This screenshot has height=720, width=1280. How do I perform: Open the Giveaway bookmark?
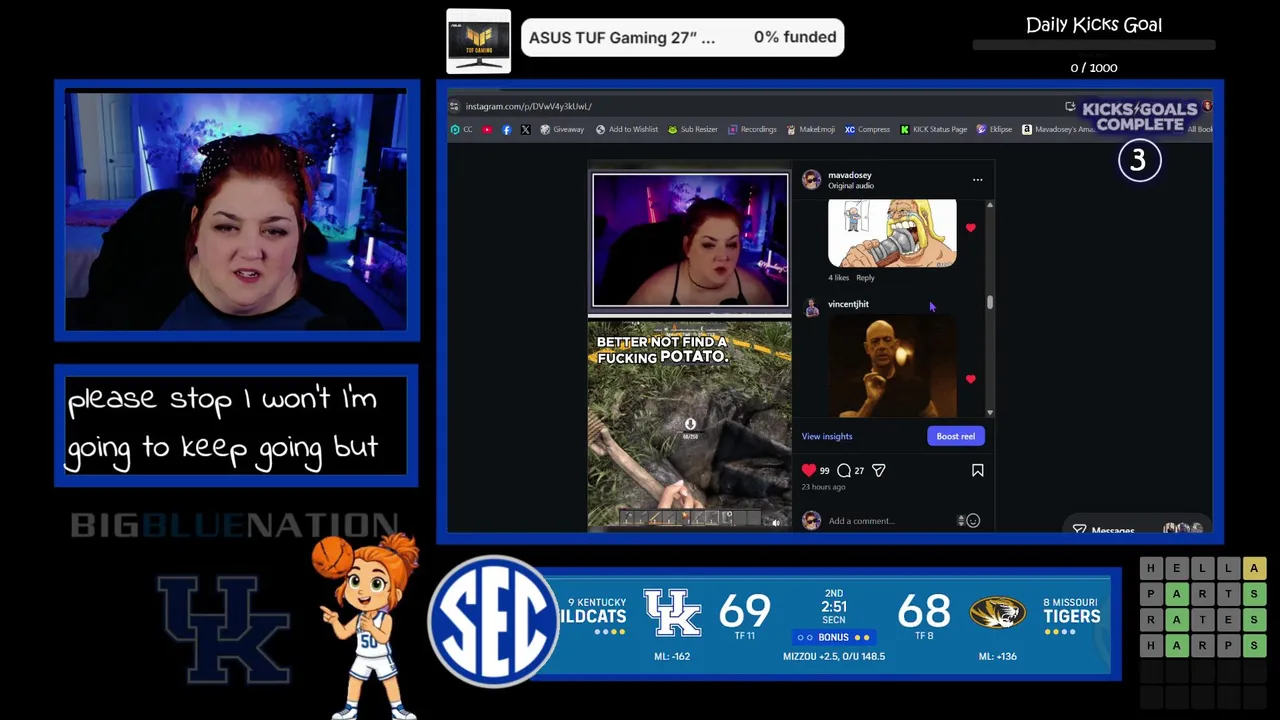point(562,129)
